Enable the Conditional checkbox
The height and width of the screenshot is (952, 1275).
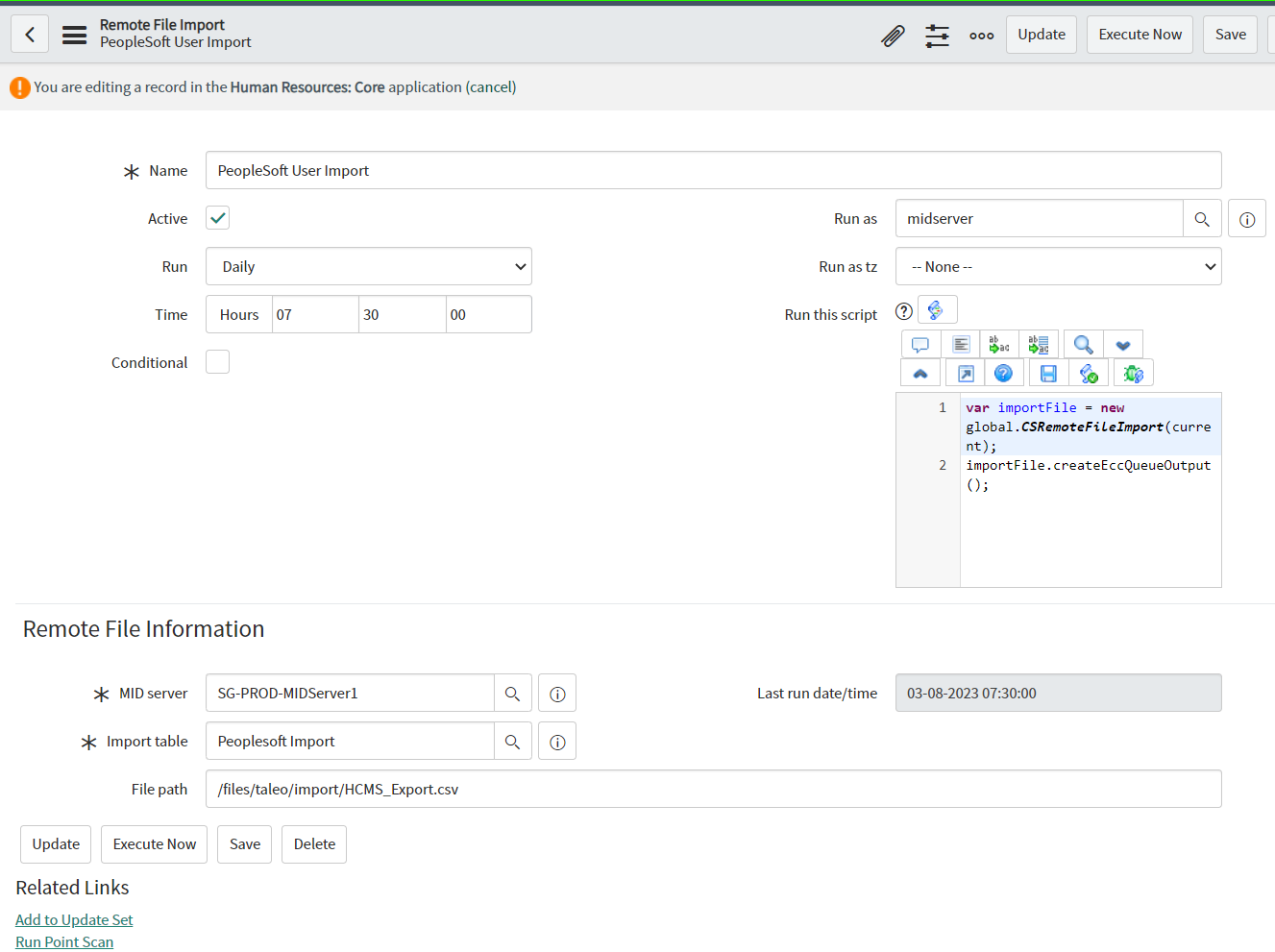tap(218, 362)
